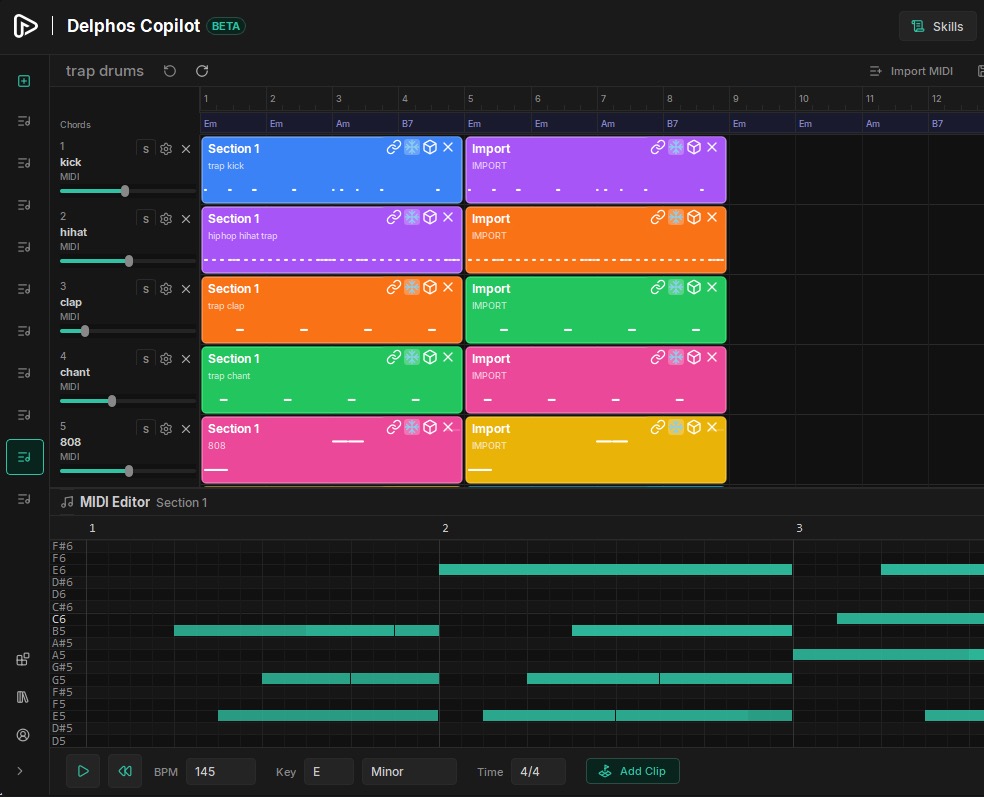Click the BPM value field showing 145
This screenshot has height=797, width=984.
click(x=220, y=771)
